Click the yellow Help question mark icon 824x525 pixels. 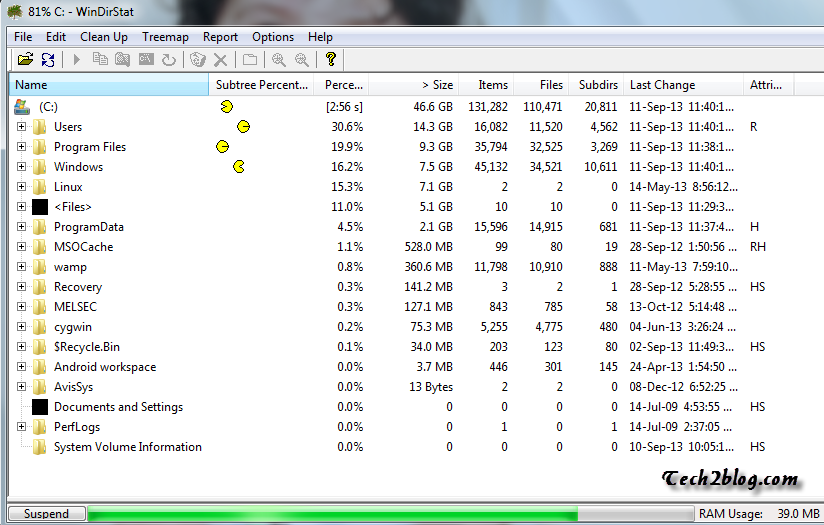pos(331,59)
